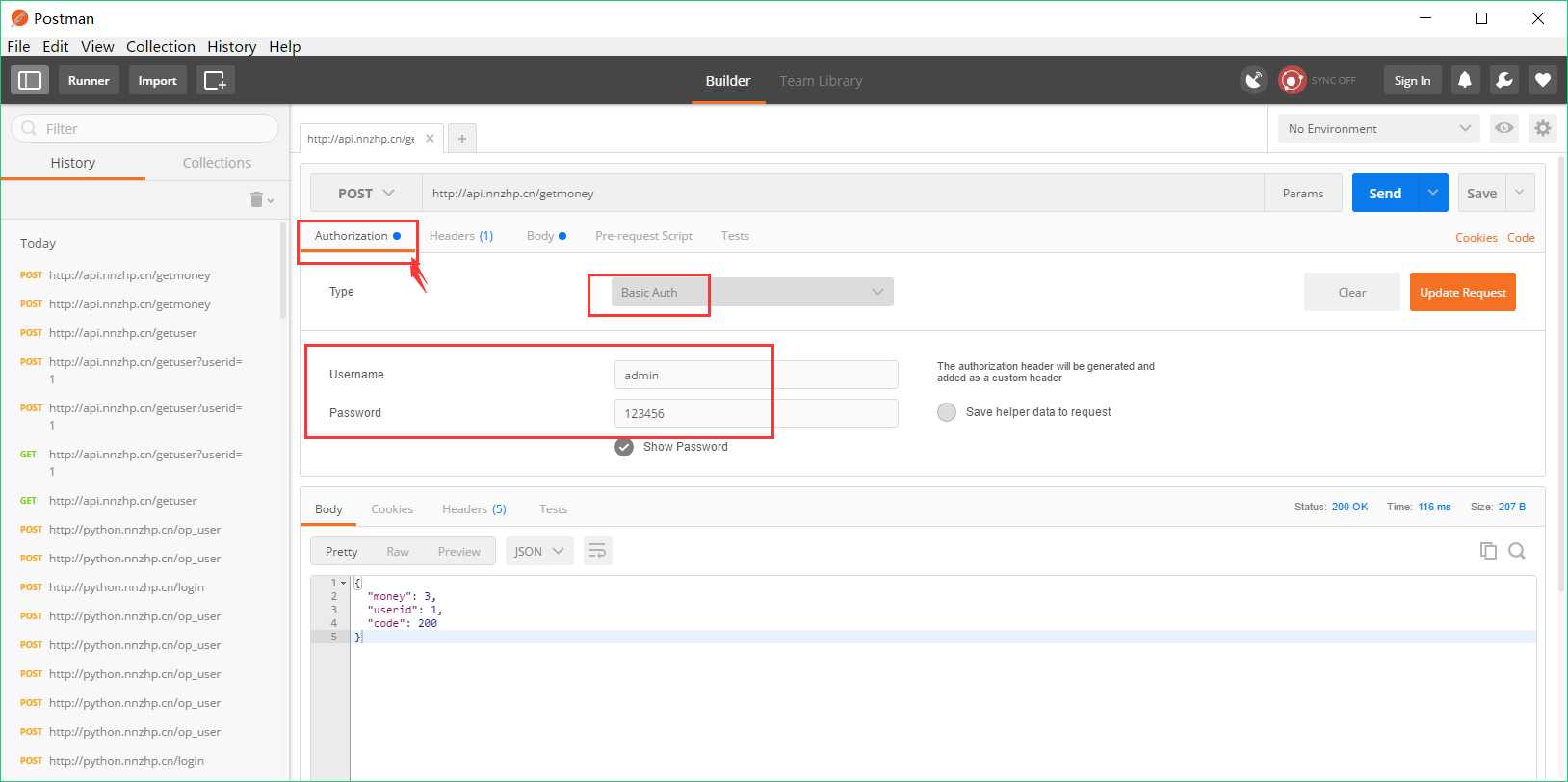Select the Authorization tab

[357, 236]
